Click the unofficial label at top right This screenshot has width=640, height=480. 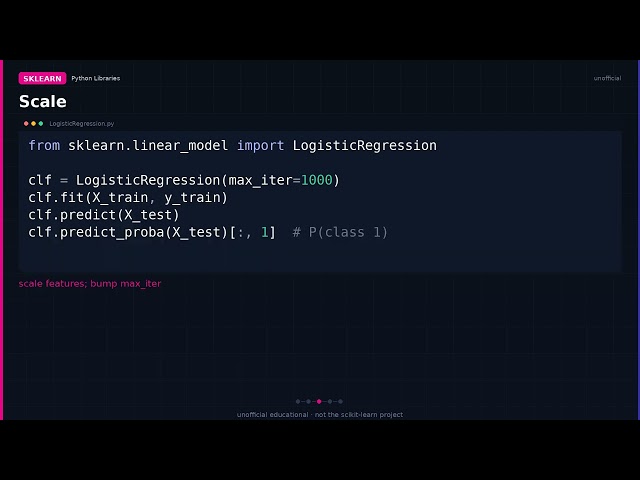pyautogui.click(x=607, y=78)
